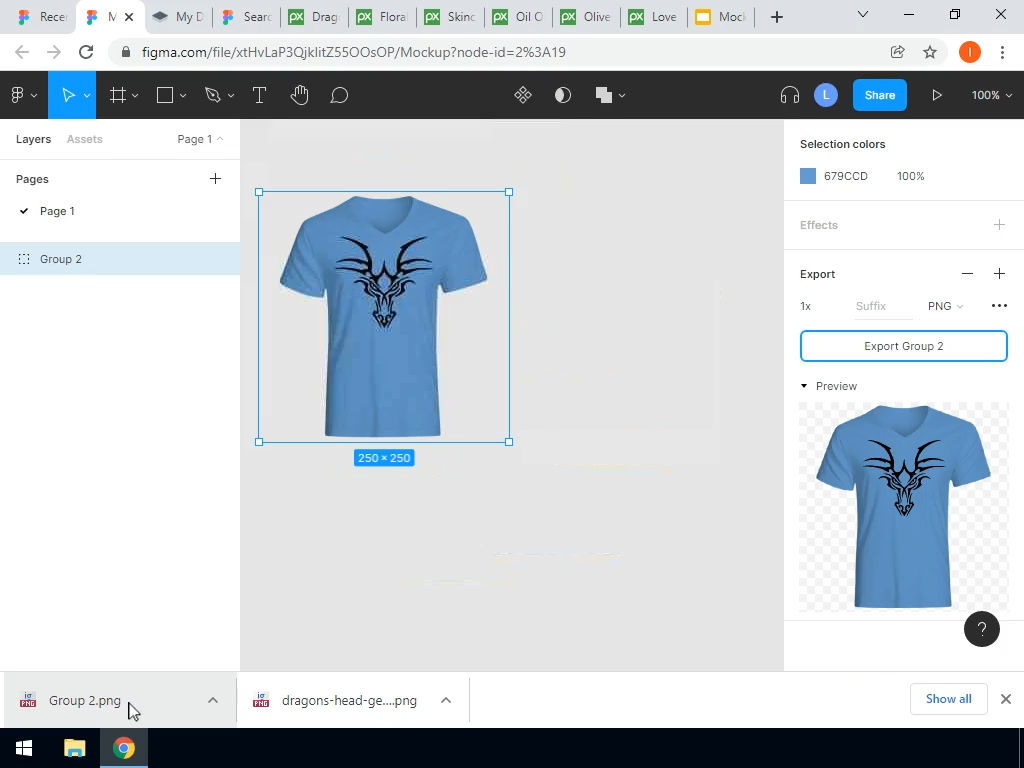Open PNG export format dropdown
The image size is (1024, 768).
pyautogui.click(x=945, y=306)
